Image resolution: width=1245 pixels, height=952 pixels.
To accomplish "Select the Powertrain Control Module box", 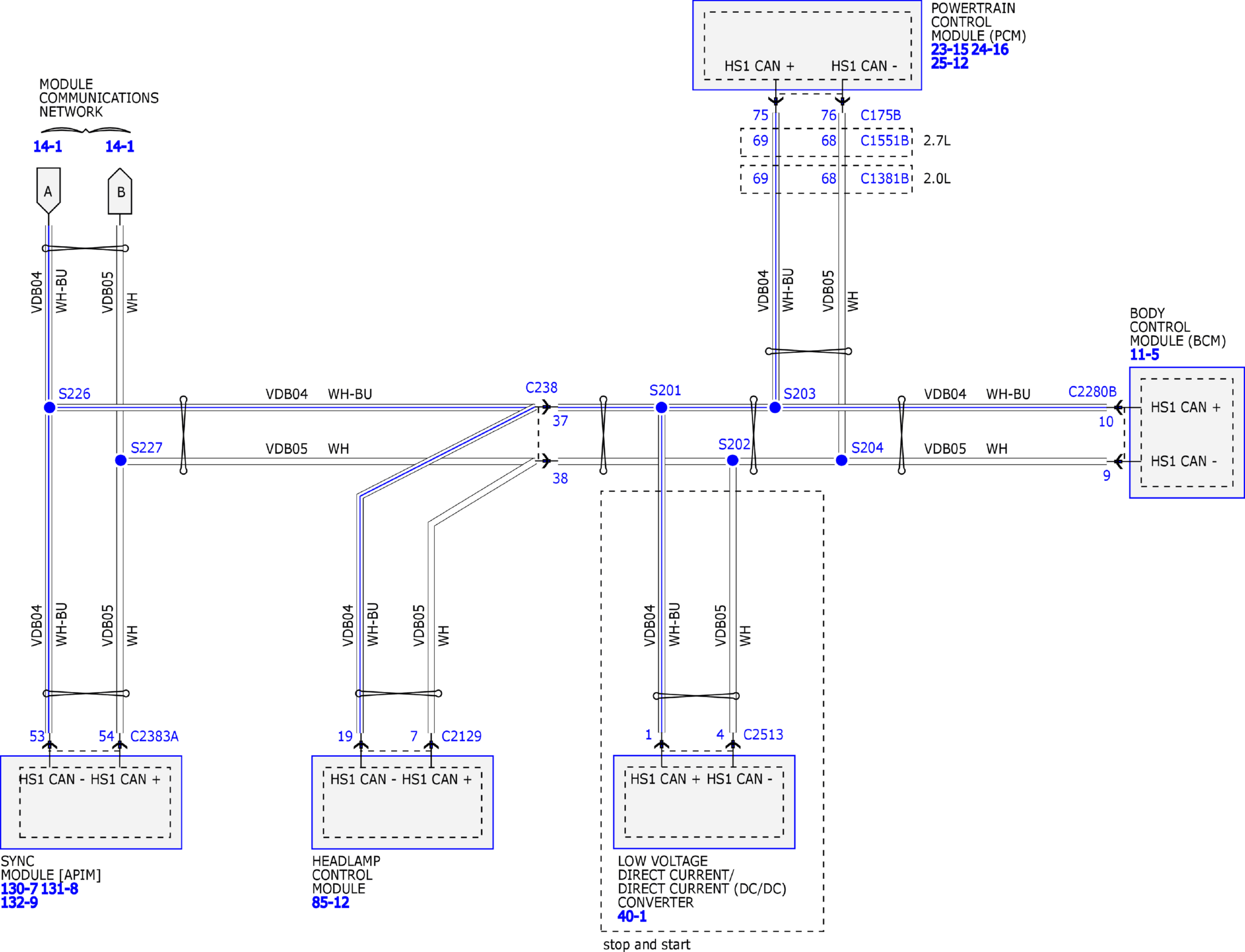I will (x=807, y=45).
